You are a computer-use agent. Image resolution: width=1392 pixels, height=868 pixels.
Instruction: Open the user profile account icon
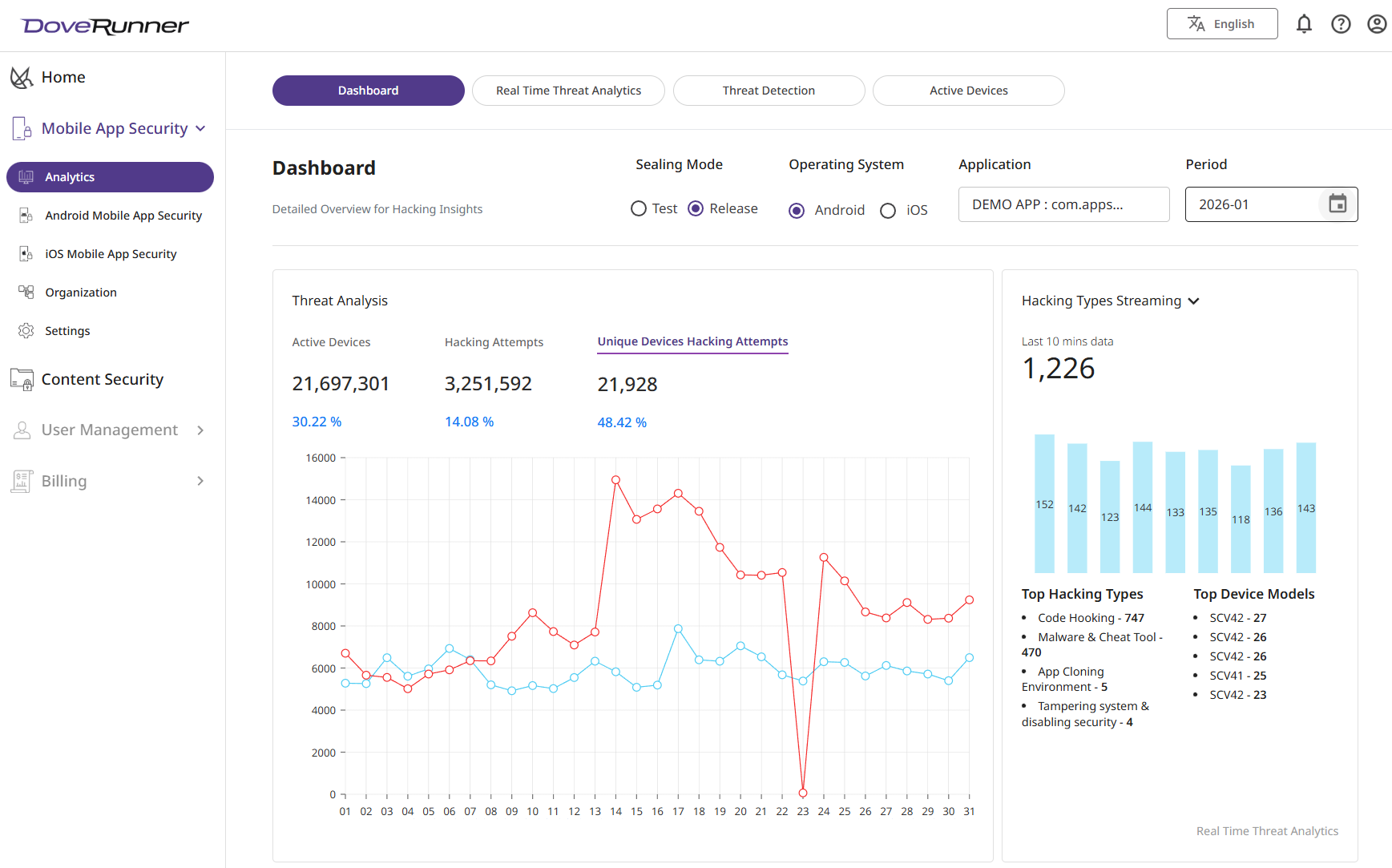[x=1377, y=24]
